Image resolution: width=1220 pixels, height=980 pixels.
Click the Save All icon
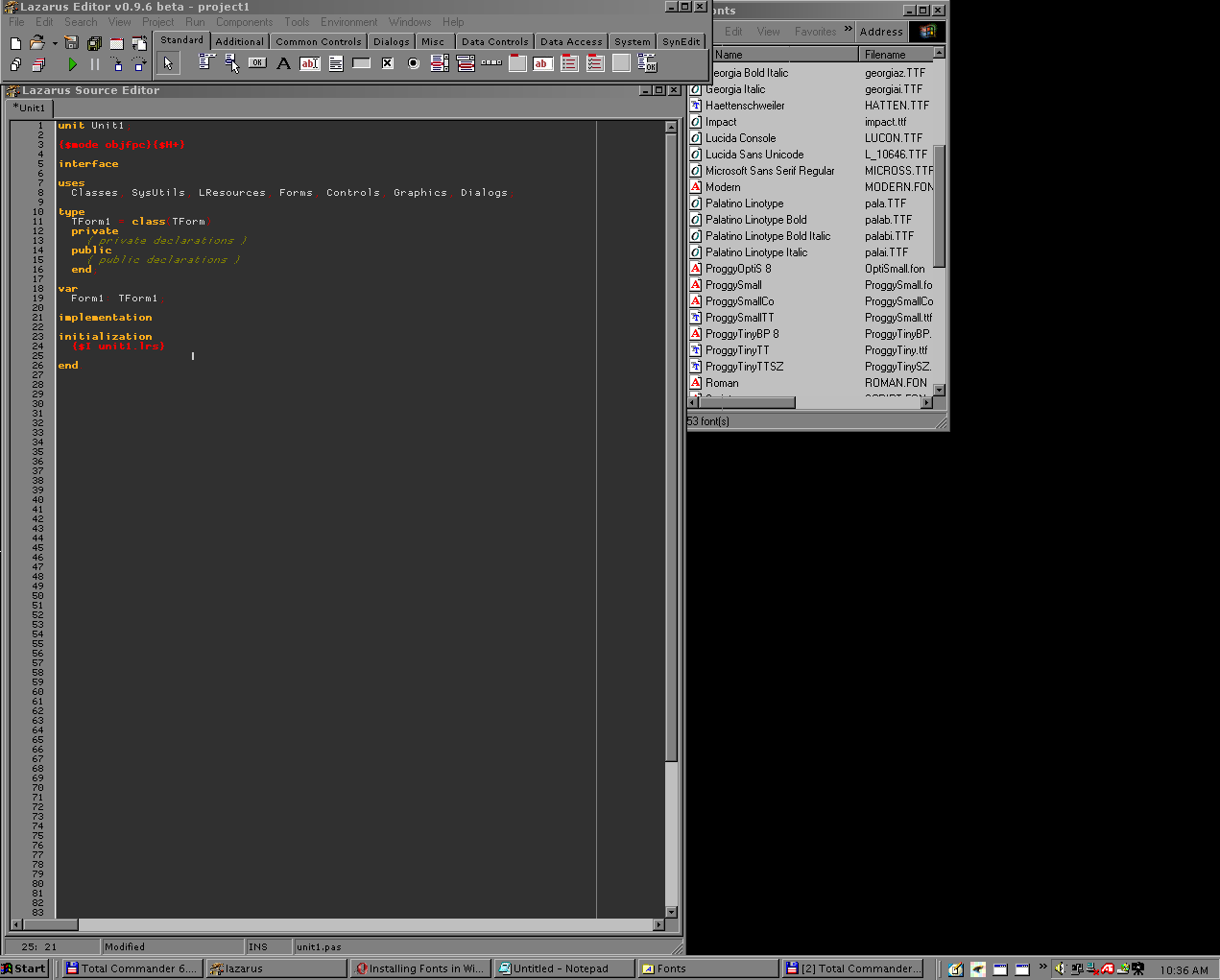94,43
